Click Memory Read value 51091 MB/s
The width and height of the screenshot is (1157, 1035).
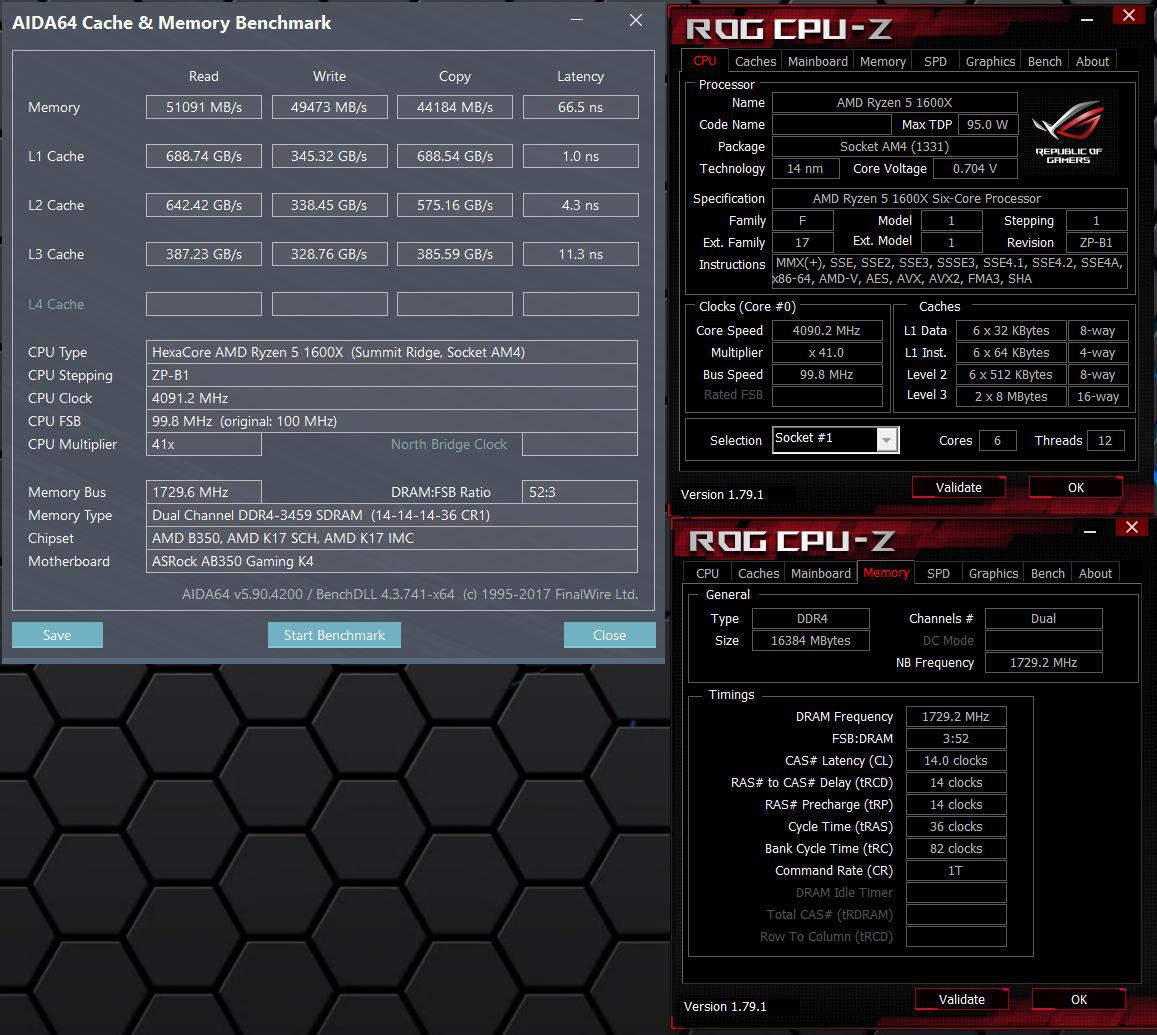click(x=204, y=107)
